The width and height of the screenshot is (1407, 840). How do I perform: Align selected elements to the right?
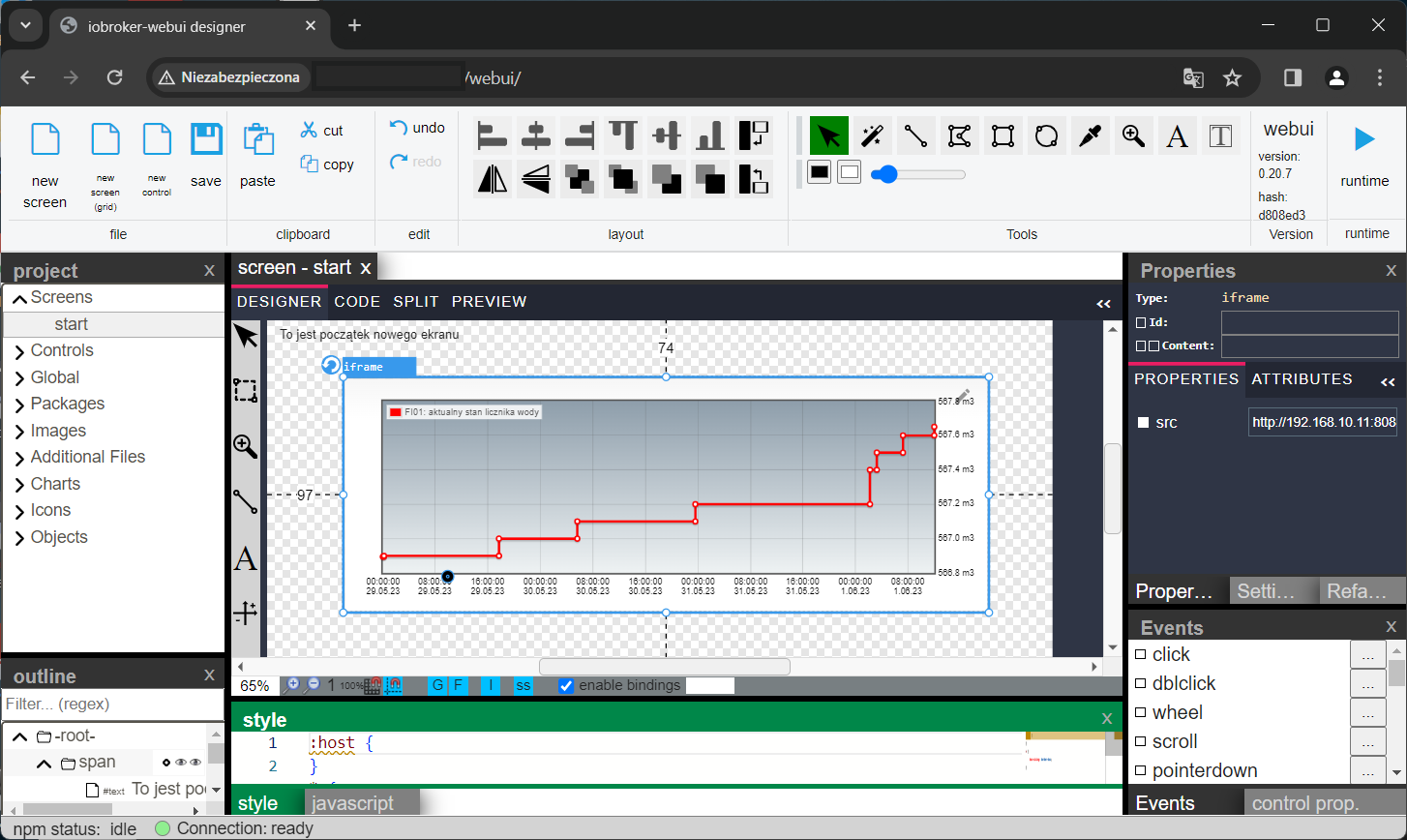pyautogui.click(x=580, y=135)
